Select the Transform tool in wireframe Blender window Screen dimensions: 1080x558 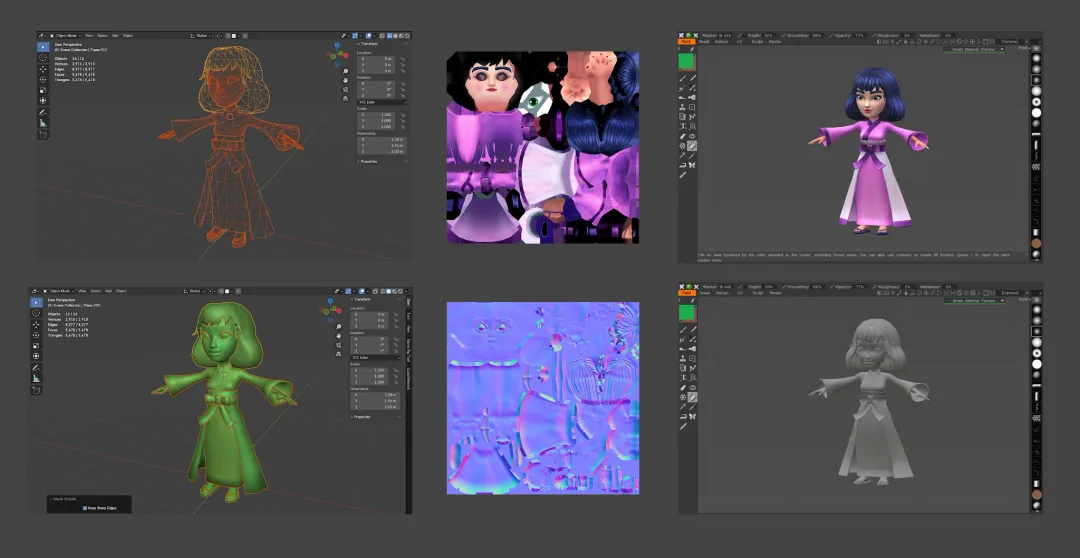(43, 101)
